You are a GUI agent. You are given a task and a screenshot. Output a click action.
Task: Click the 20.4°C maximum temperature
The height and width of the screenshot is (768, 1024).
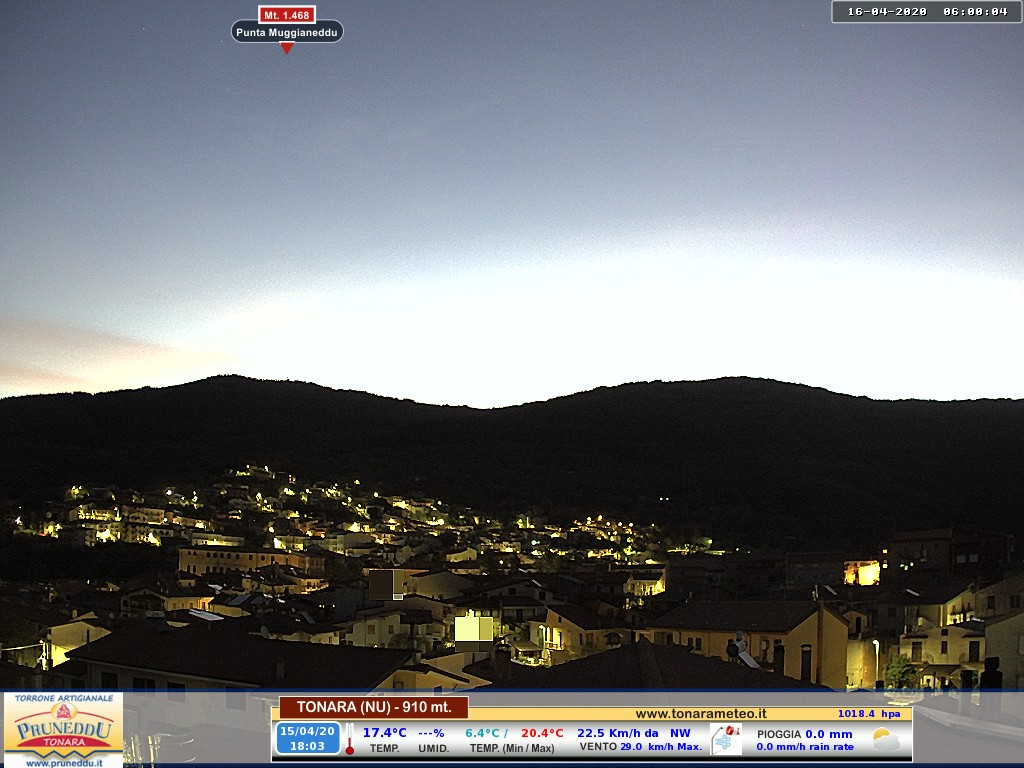(542, 733)
